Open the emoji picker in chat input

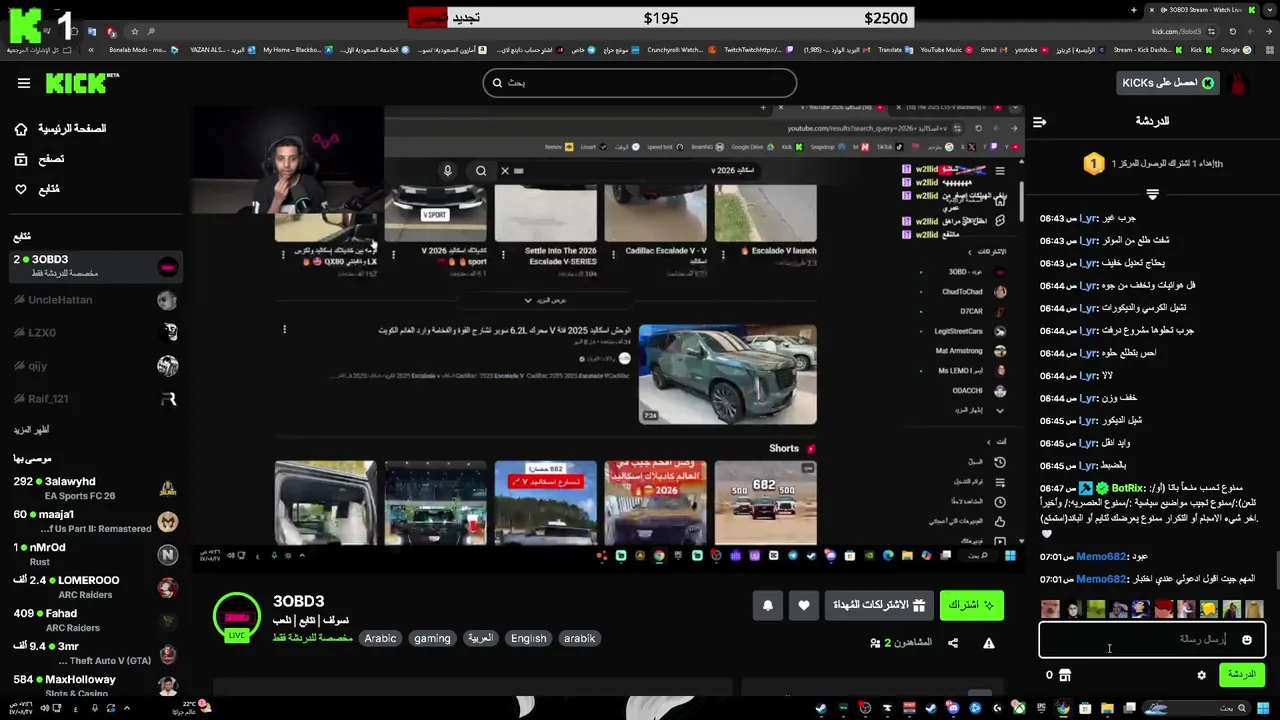(x=1247, y=640)
